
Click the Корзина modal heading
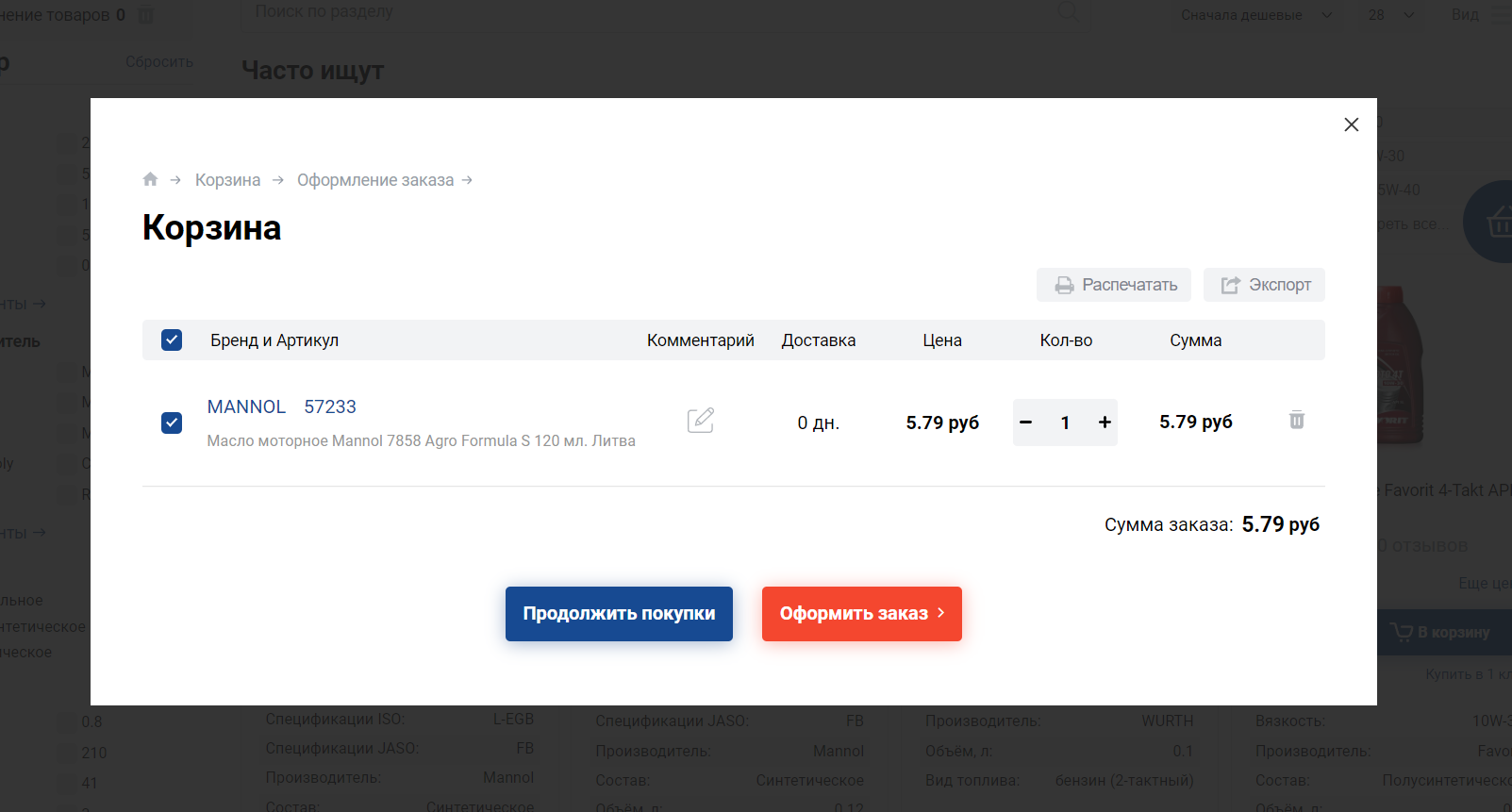coord(212,228)
